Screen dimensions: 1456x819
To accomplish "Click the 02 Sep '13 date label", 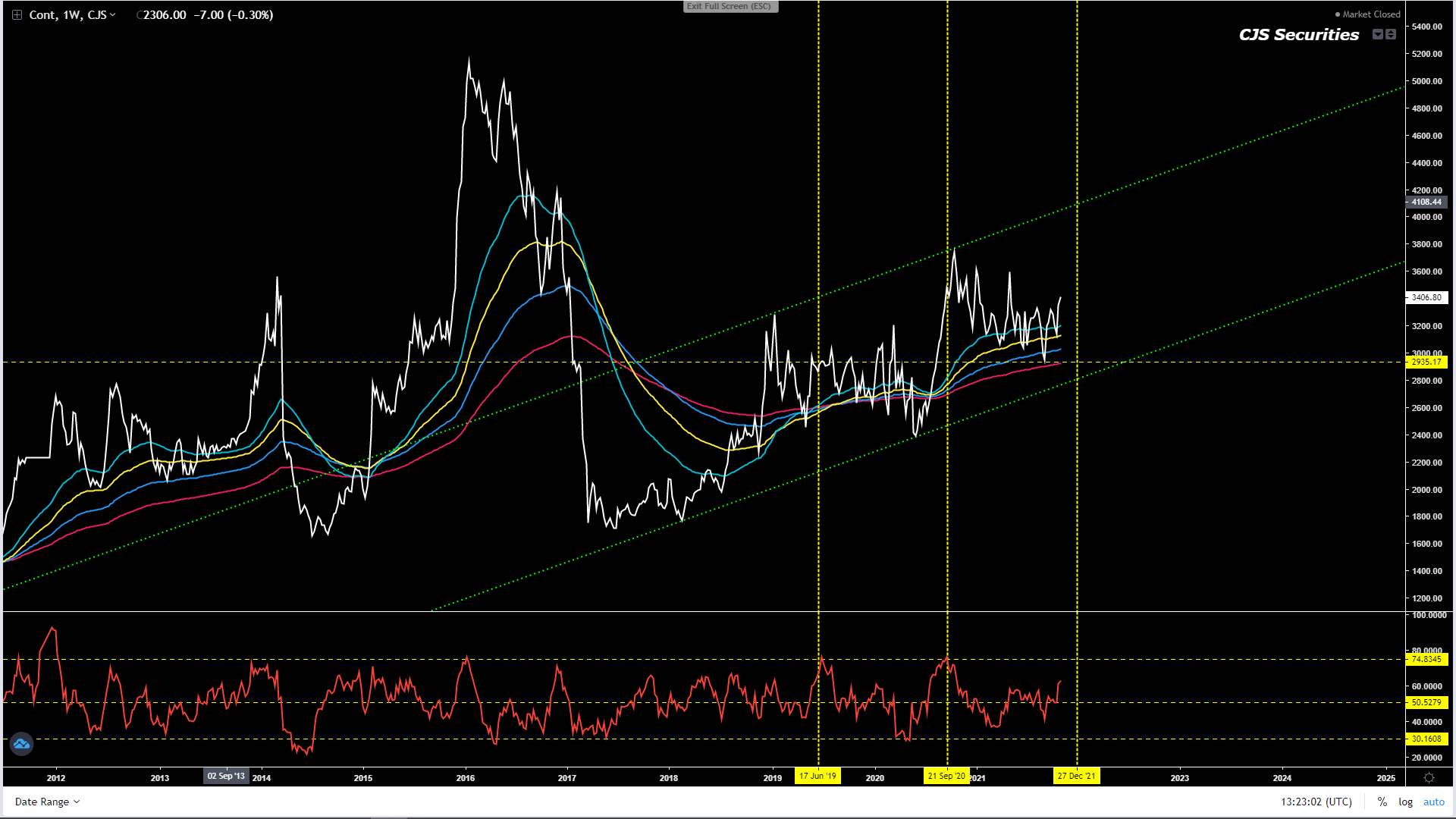I will point(226,776).
